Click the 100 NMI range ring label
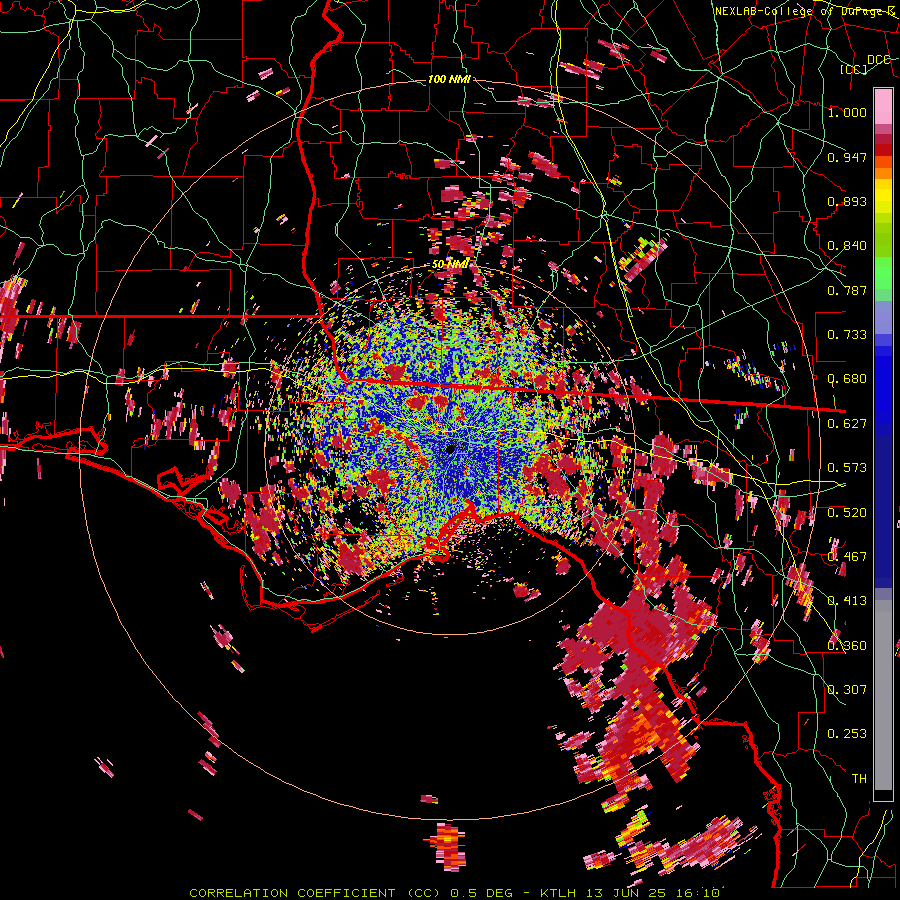The image size is (900, 900). (x=449, y=79)
